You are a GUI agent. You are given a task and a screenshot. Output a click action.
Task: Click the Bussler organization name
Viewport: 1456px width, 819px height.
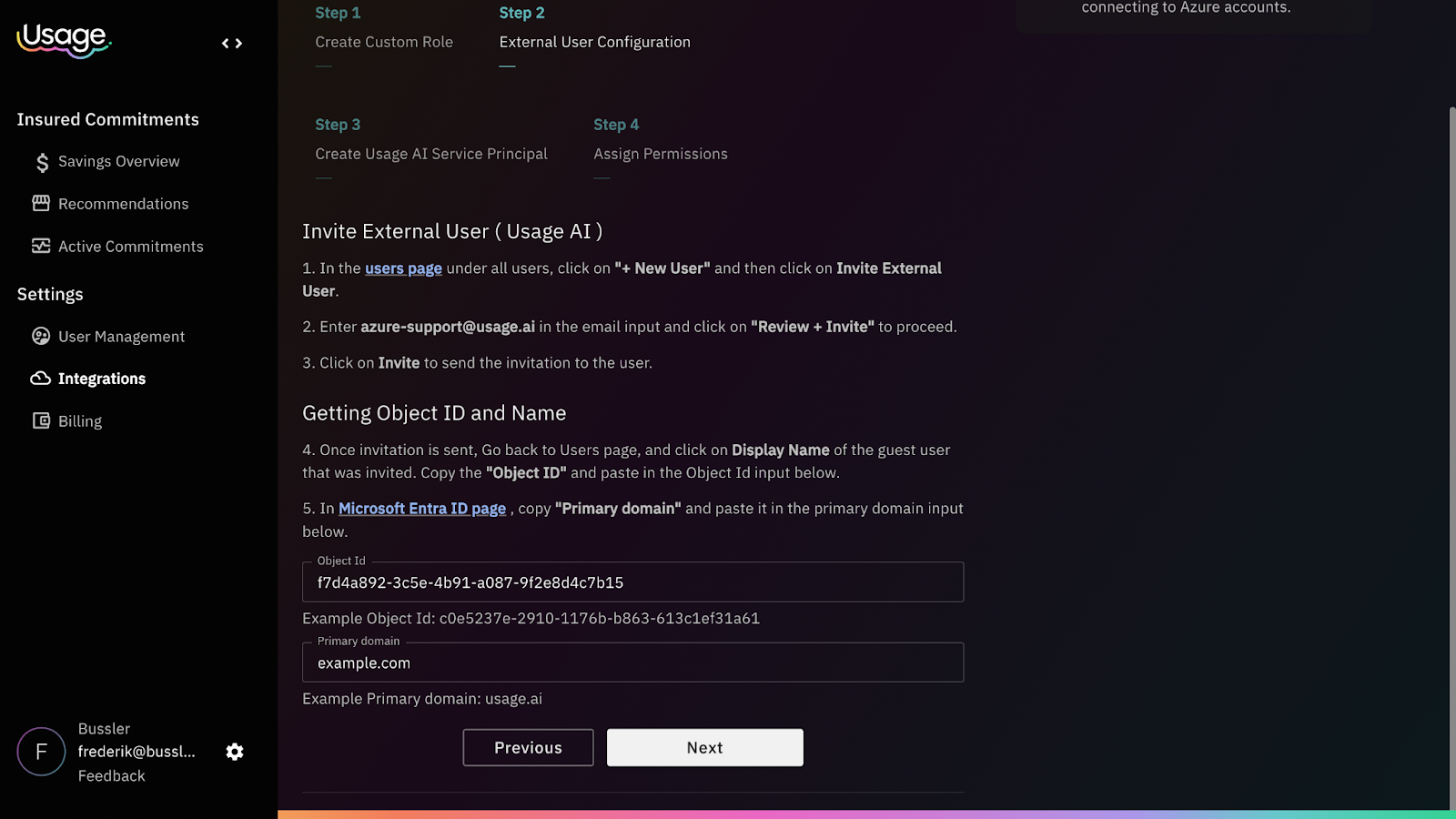[104, 729]
